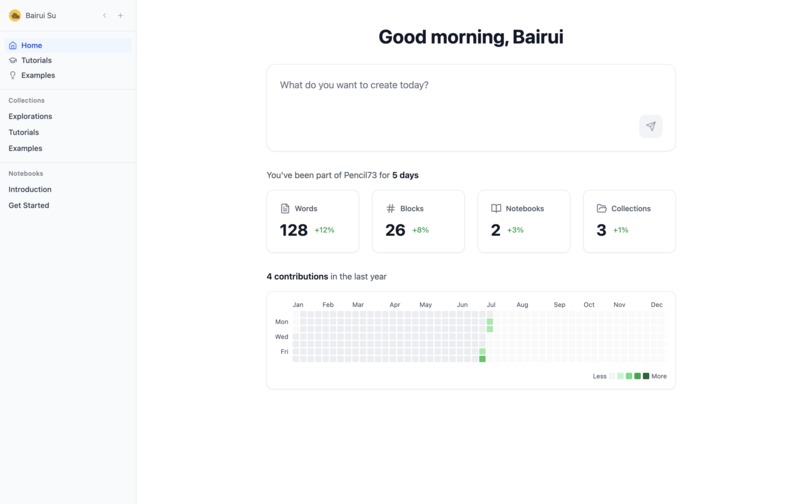Click the lightbulb icon beside top Examples
806x504 pixels.
coord(13,75)
